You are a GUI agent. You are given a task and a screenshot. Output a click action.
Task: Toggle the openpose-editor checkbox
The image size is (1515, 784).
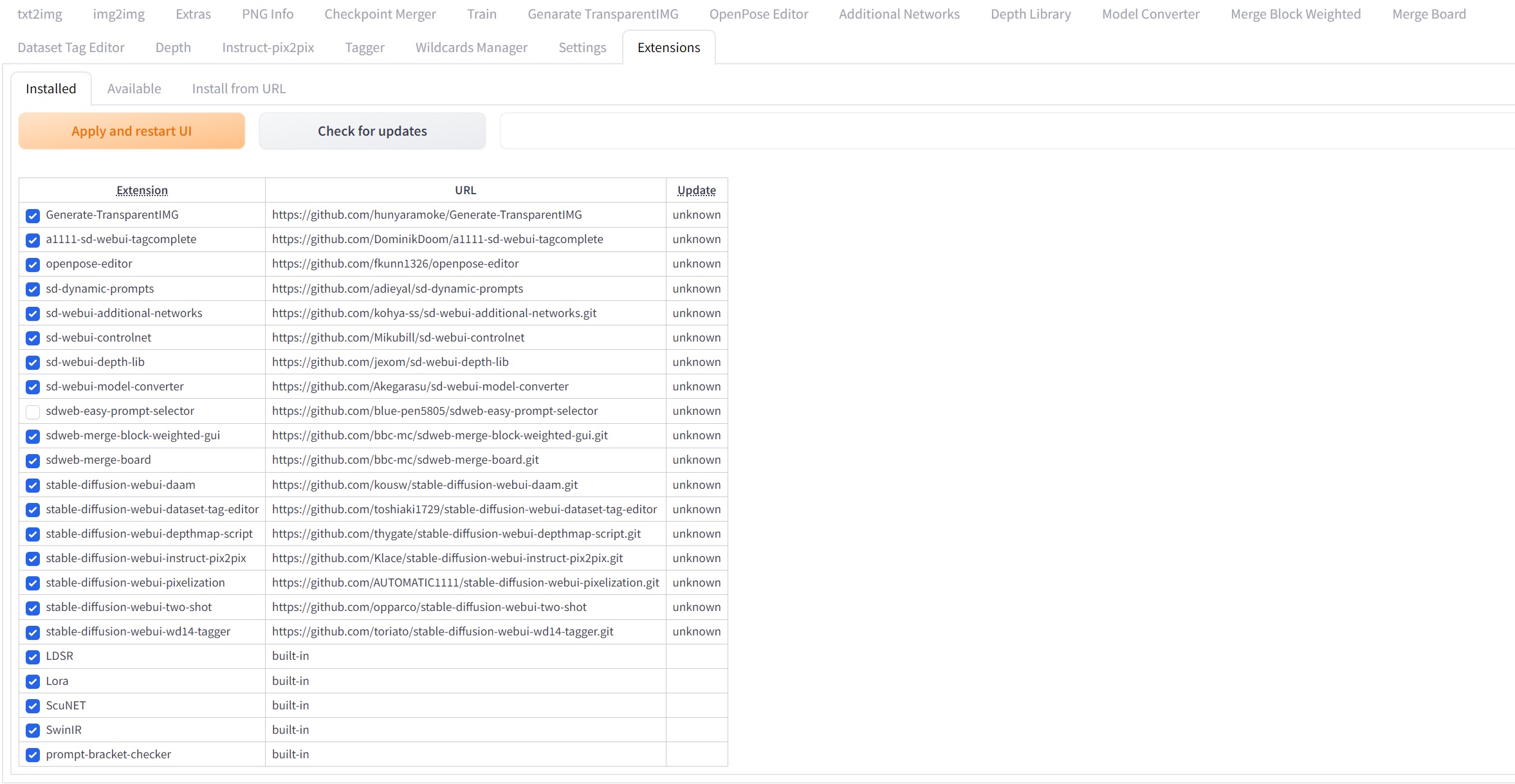pyautogui.click(x=33, y=264)
